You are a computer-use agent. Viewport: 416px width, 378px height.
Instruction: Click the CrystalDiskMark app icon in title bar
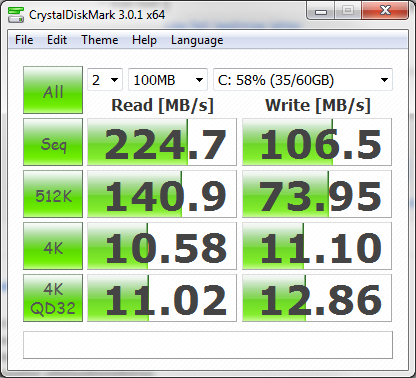point(16,15)
